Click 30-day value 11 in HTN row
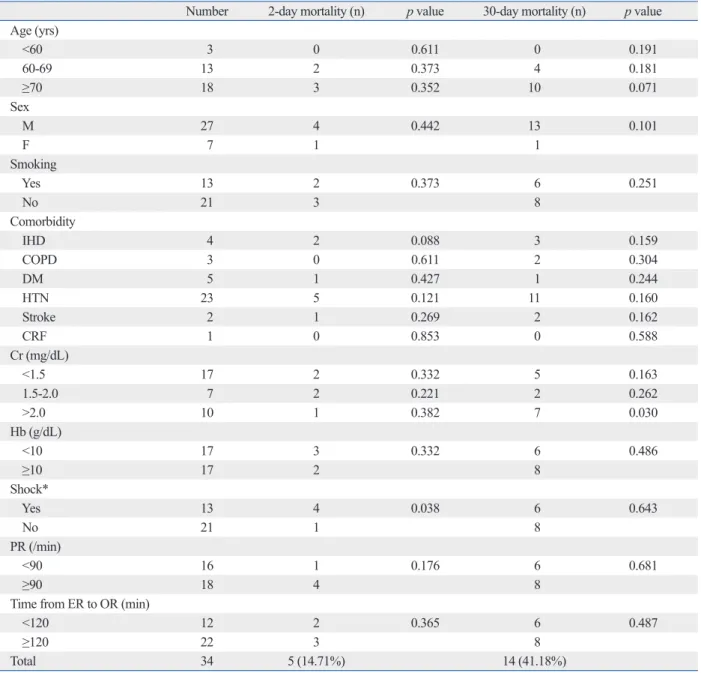701x673 pixels. pos(535,298)
